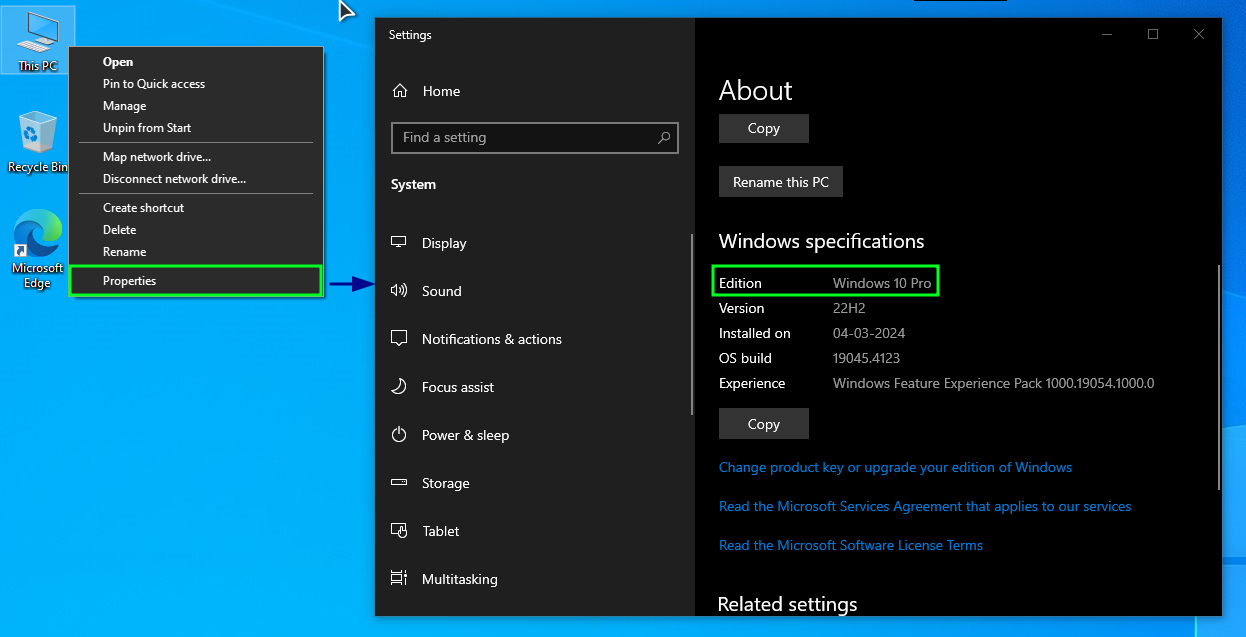Click the Windows 10 Pro edition text
The height and width of the screenshot is (637, 1246).
882,283
